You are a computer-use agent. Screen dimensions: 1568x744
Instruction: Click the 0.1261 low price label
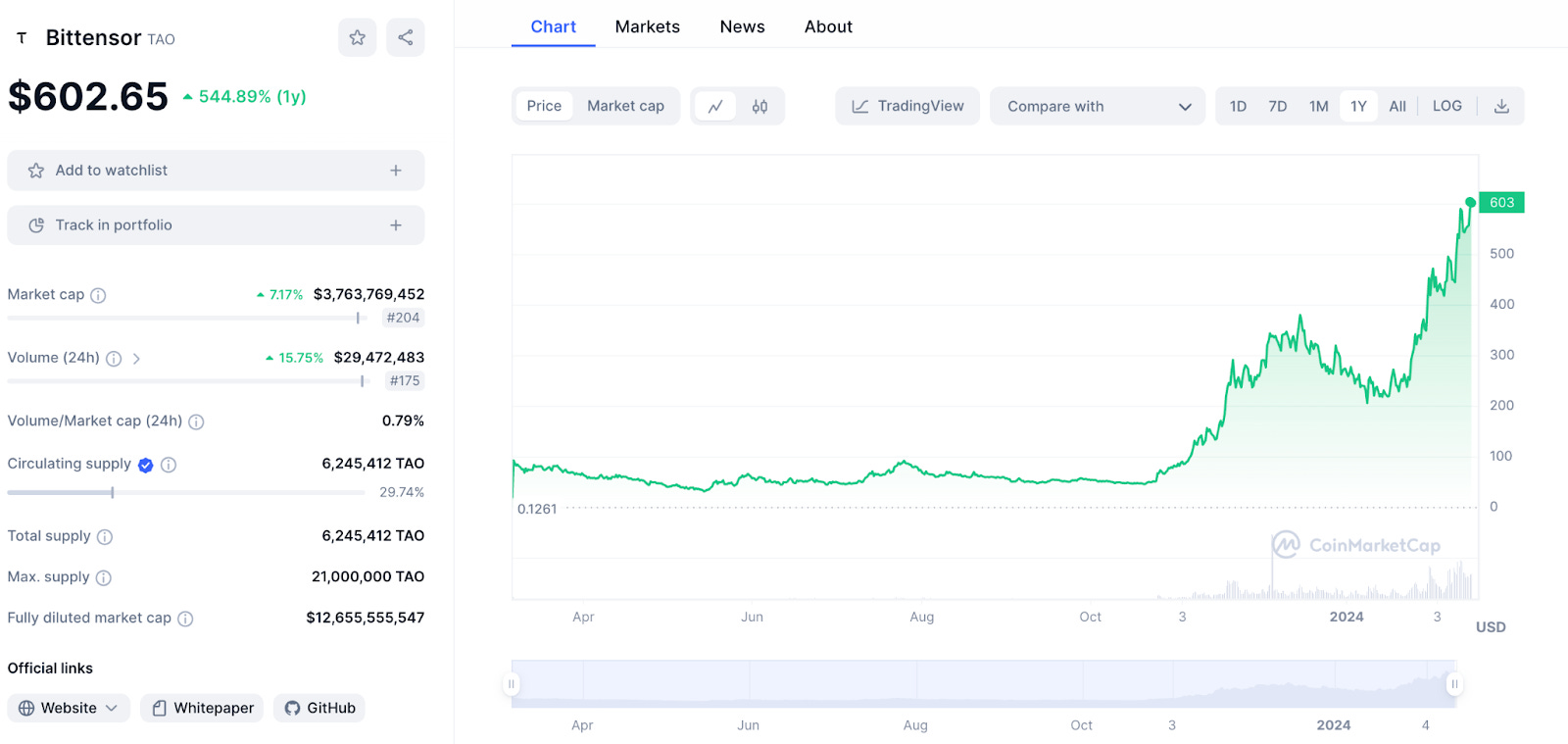(537, 509)
